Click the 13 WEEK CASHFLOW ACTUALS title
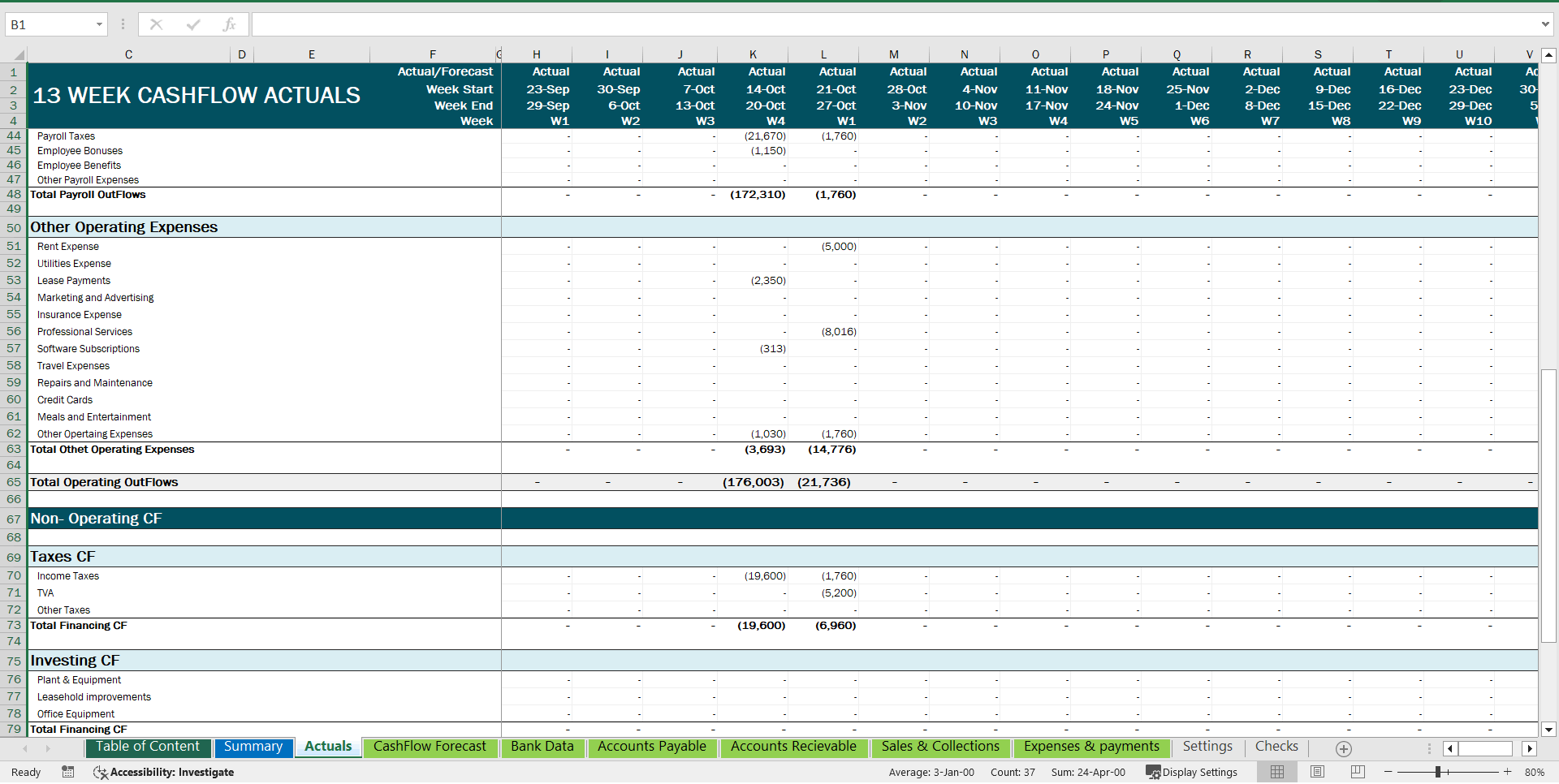 (196, 96)
